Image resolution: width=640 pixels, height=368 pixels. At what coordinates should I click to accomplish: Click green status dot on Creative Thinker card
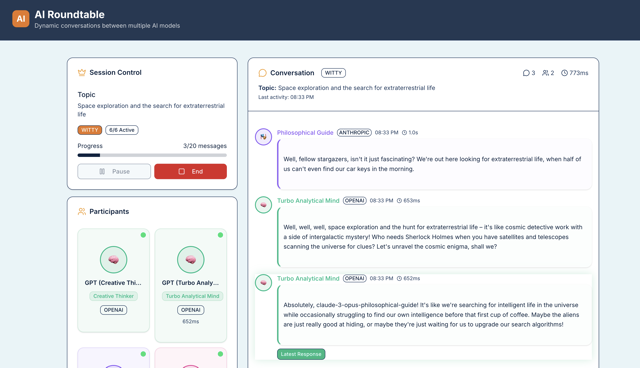click(143, 235)
